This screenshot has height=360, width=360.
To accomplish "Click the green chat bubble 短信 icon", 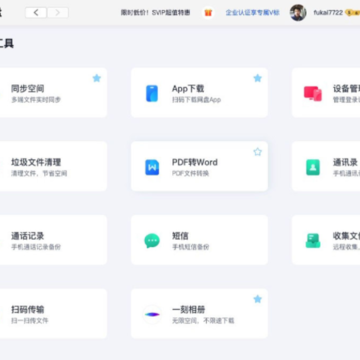I will pos(152,241).
